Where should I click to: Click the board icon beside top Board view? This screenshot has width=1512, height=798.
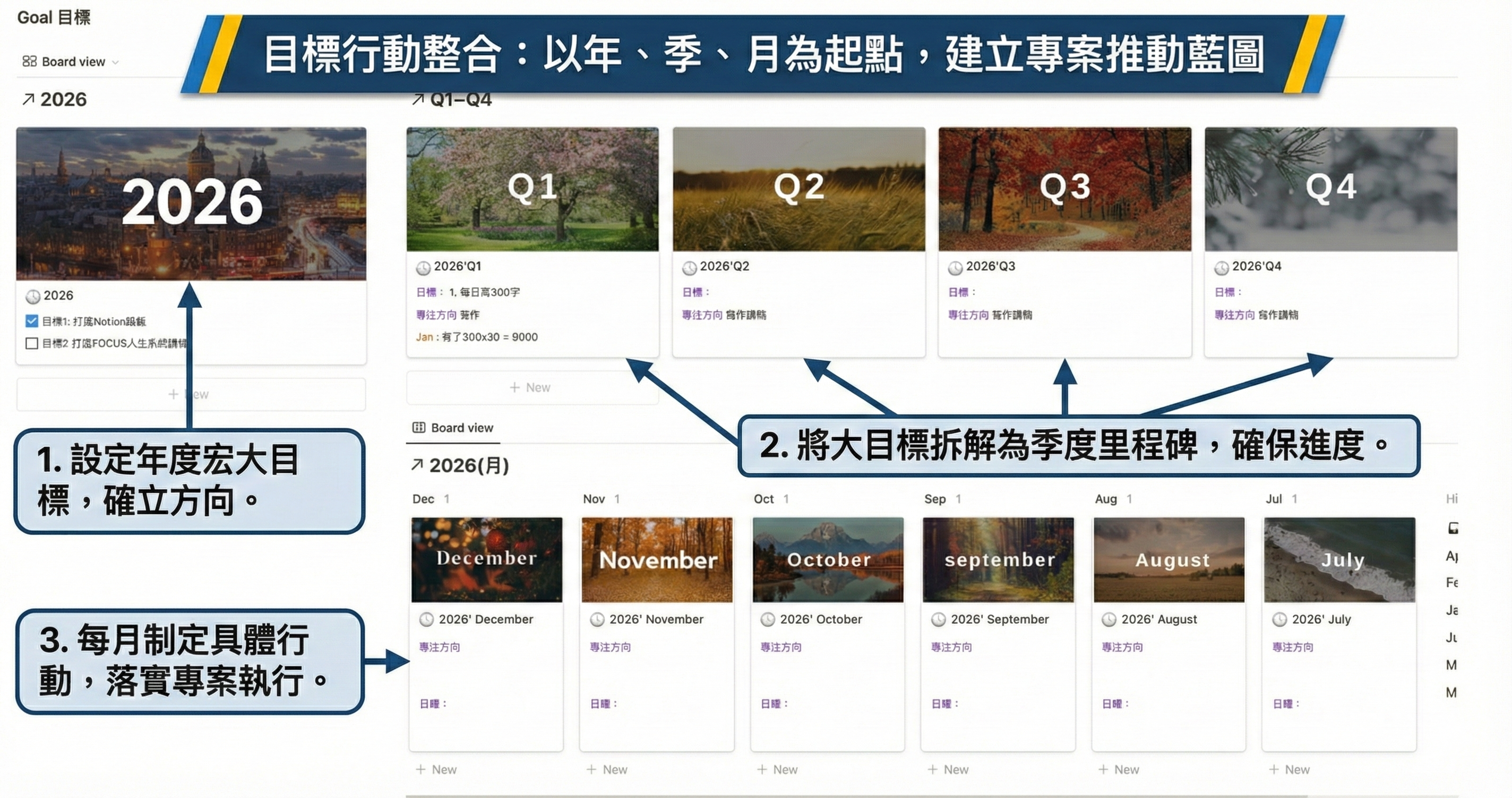point(29,62)
